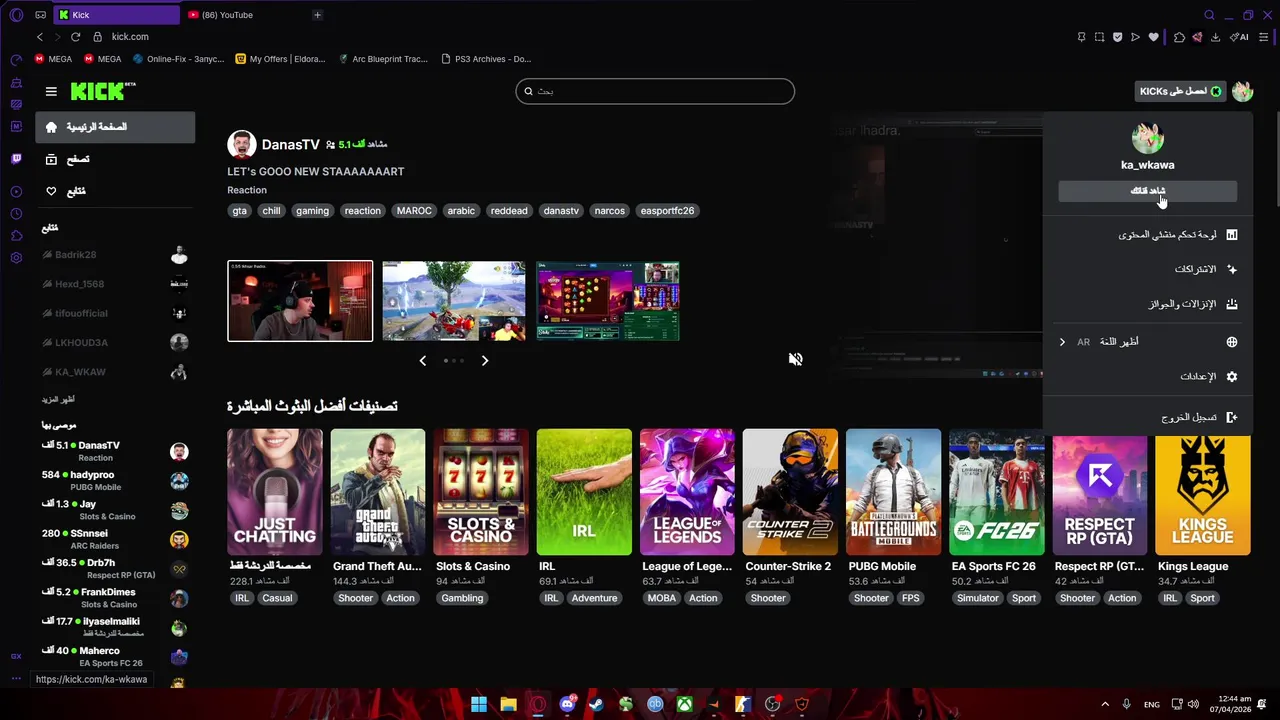
Task: Open the creator dashboard menu entry
Action: [x=1147, y=235]
